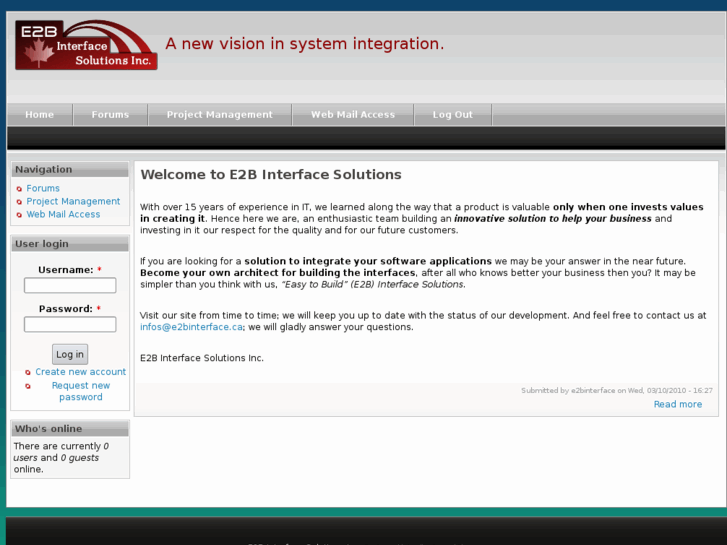Open Web Mail Access link in Navigation sidebar
This screenshot has height=545, width=727.
[63, 214]
